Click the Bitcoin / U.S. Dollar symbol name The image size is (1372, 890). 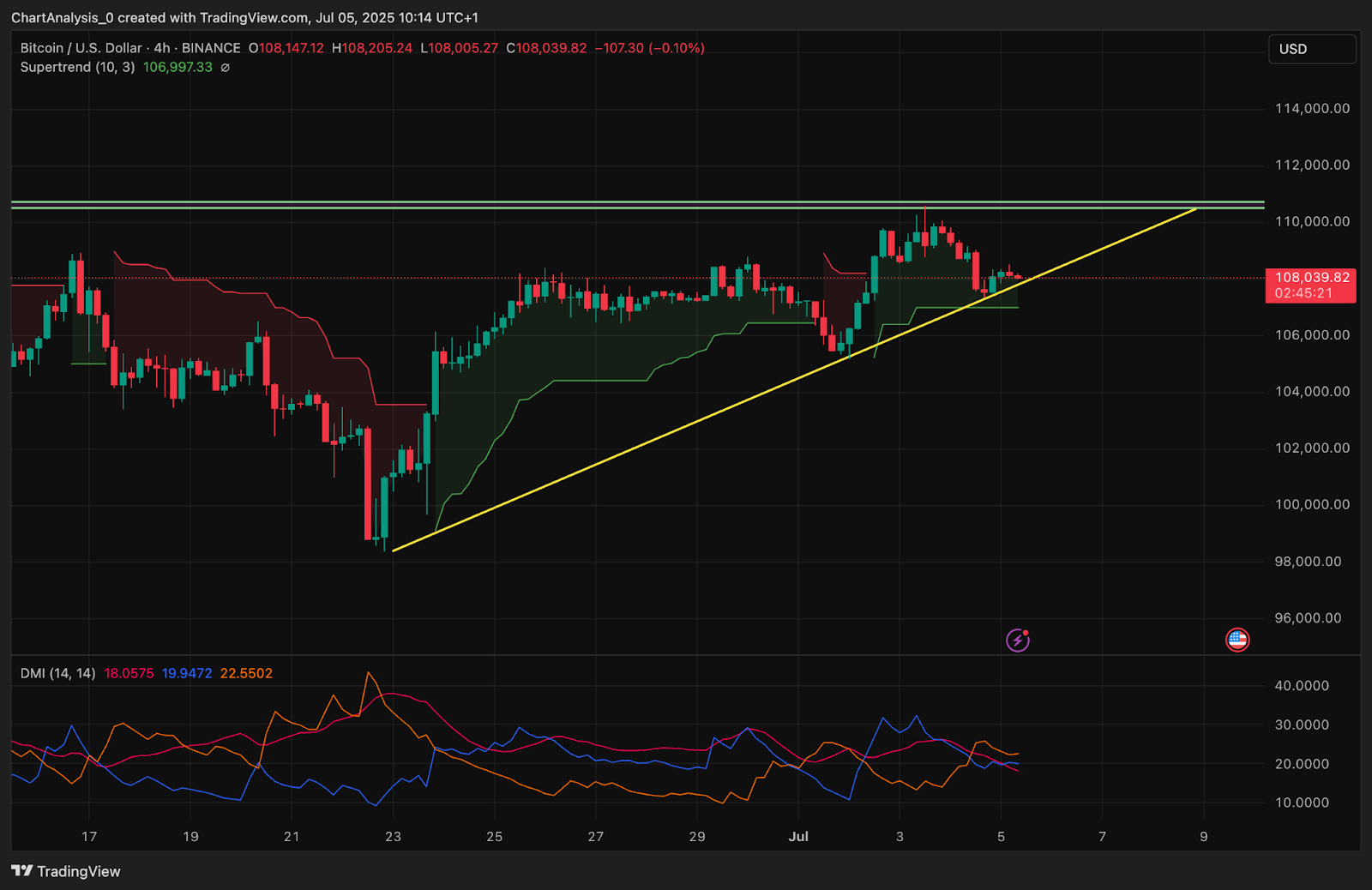pyautogui.click(x=80, y=48)
